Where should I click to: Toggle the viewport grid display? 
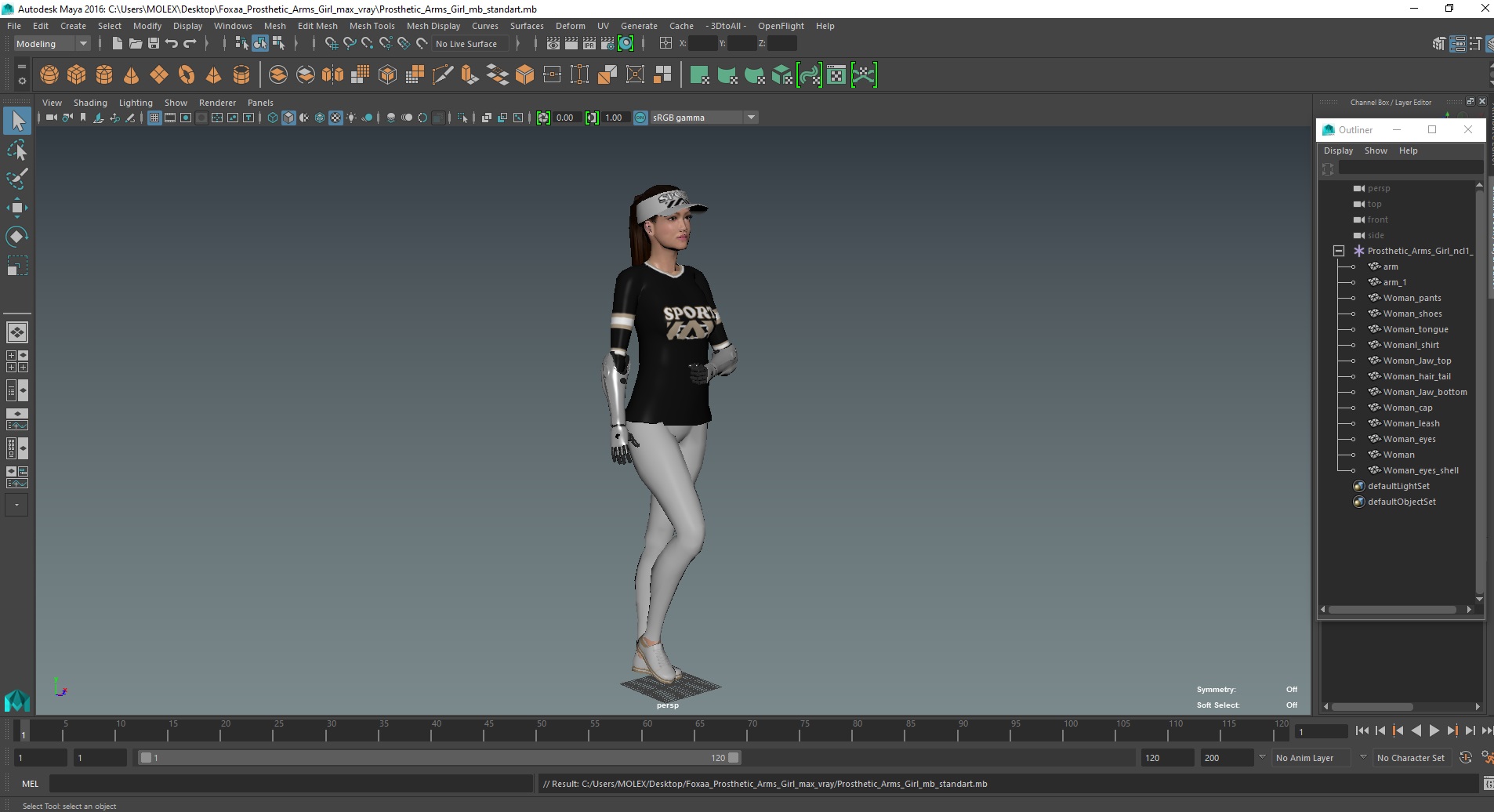[x=154, y=118]
